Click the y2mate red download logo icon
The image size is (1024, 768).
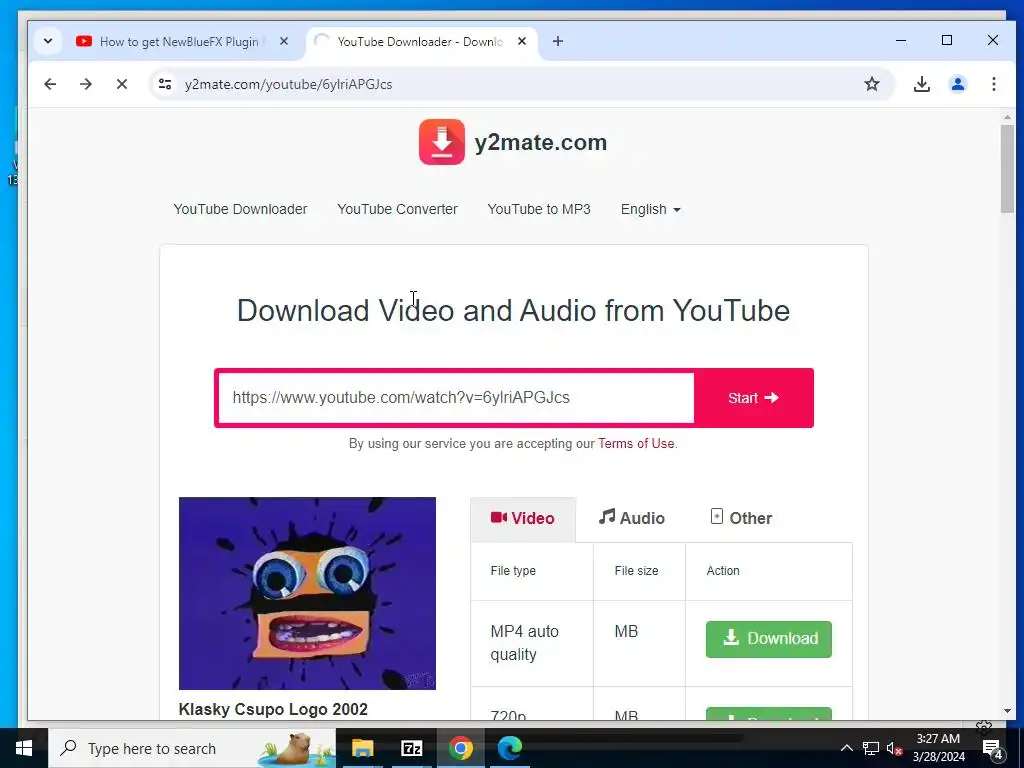click(441, 142)
